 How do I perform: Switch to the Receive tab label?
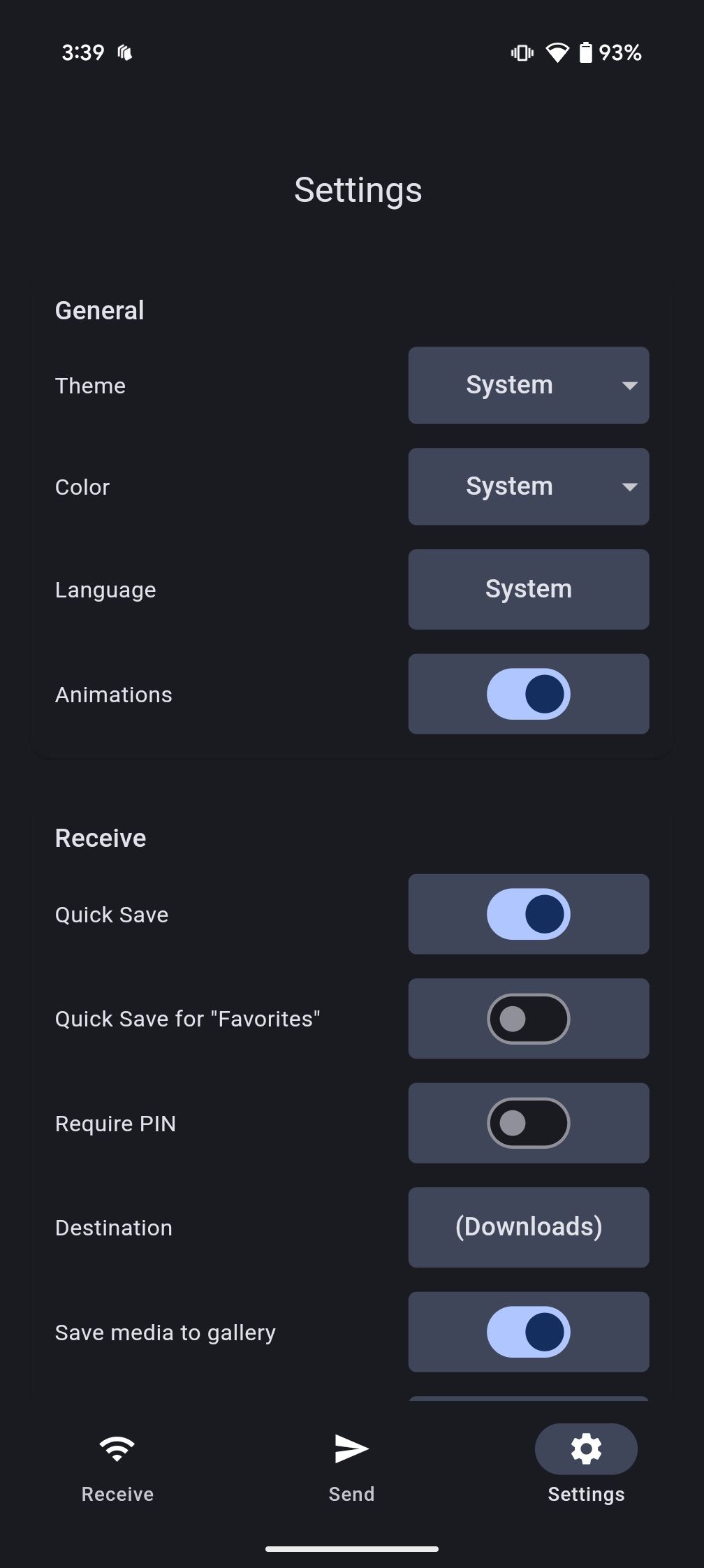coord(117,1494)
